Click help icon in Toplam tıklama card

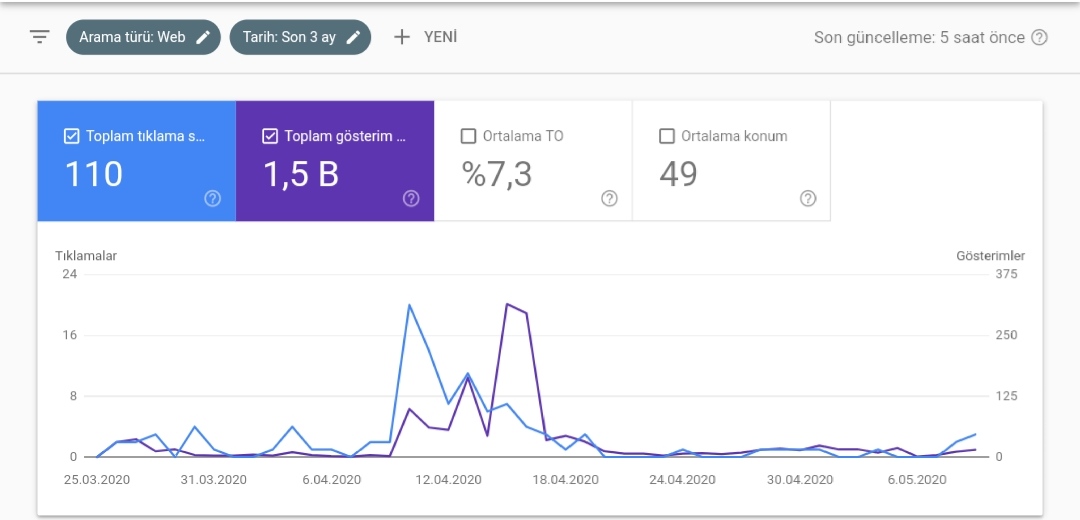[x=212, y=198]
